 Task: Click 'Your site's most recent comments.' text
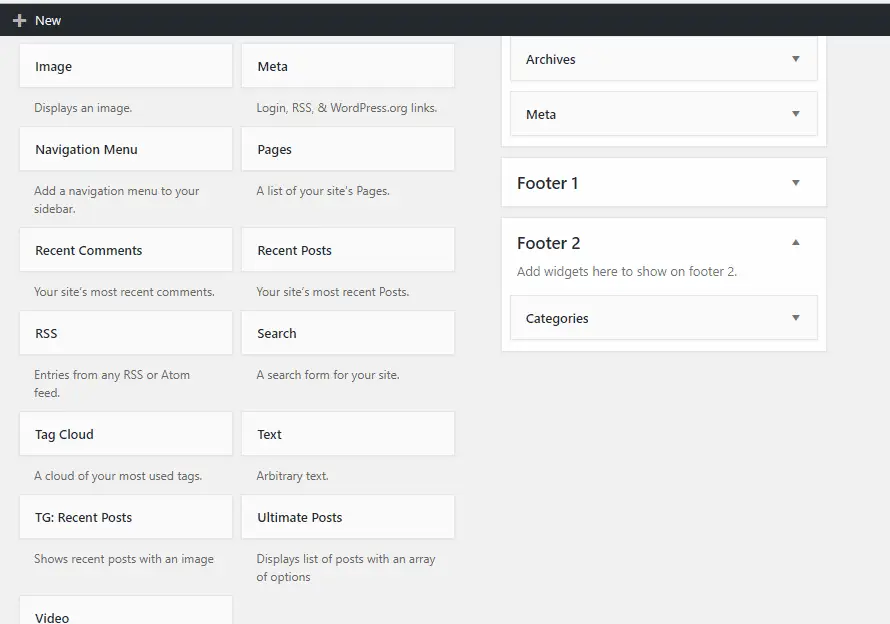124,292
